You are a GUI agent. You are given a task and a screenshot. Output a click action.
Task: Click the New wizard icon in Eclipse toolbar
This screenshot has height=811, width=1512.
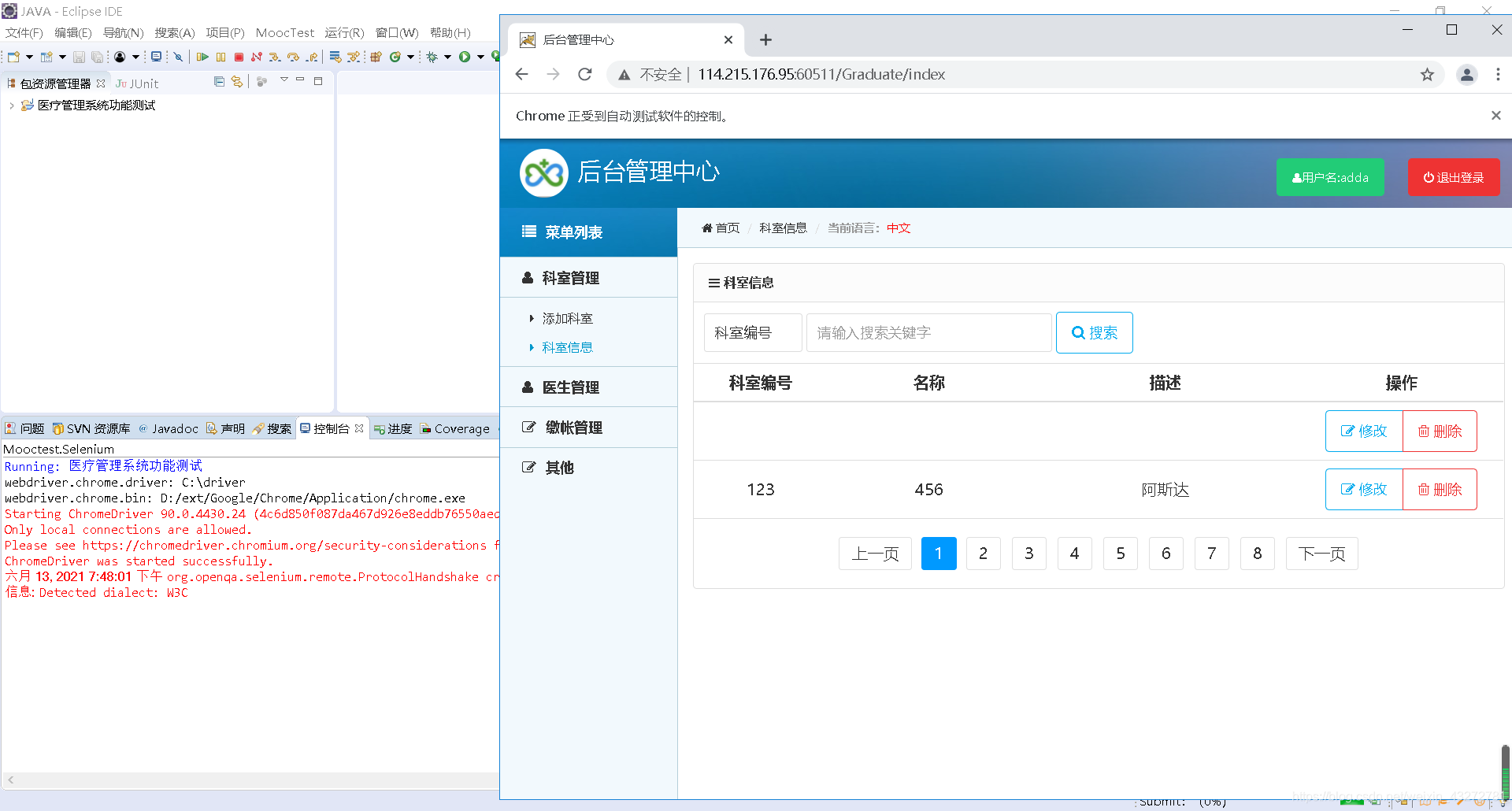[x=13, y=57]
